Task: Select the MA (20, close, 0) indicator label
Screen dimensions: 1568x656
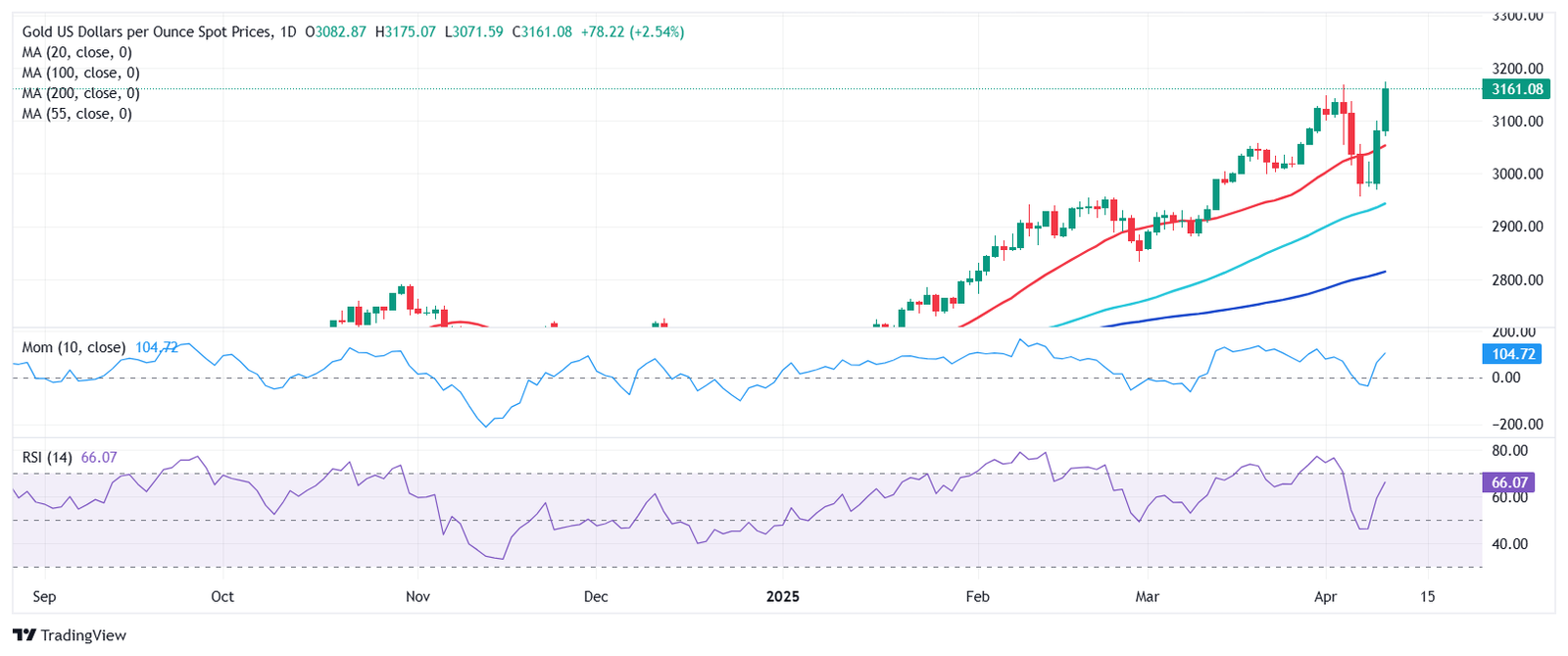Action: (x=76, y=52)
